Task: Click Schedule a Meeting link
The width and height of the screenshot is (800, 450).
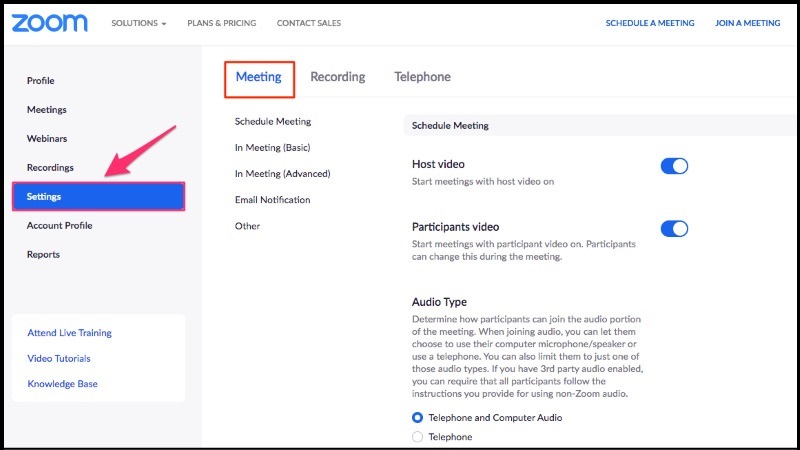Action: [x=649, y=23]
